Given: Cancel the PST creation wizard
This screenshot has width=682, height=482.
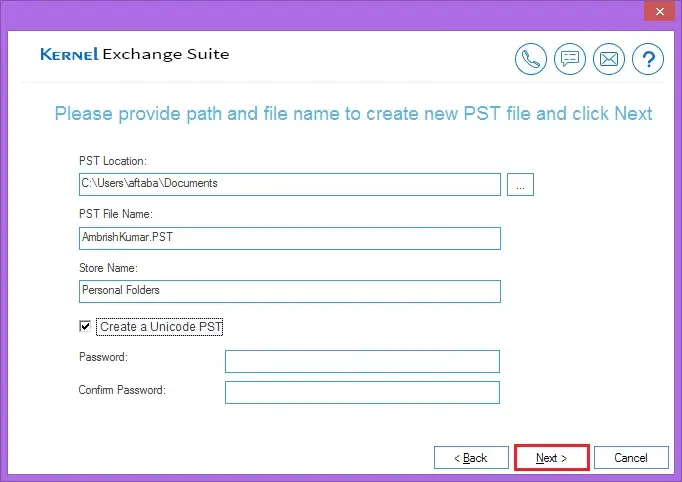Looking at the screenshot, I should point(631,458).
